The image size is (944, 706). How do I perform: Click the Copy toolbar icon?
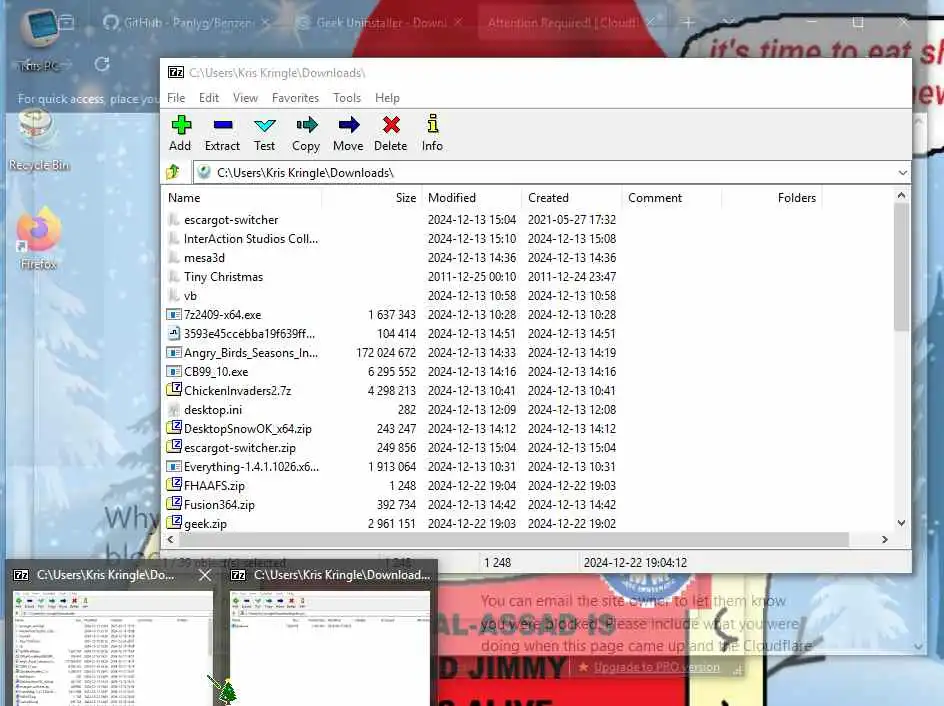306,125
